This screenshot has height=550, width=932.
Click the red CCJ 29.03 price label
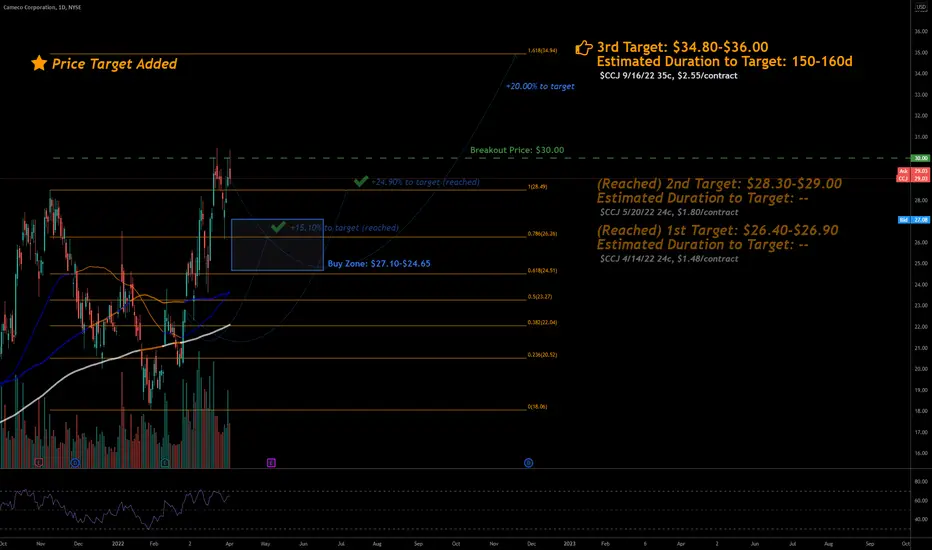(913, 178)
